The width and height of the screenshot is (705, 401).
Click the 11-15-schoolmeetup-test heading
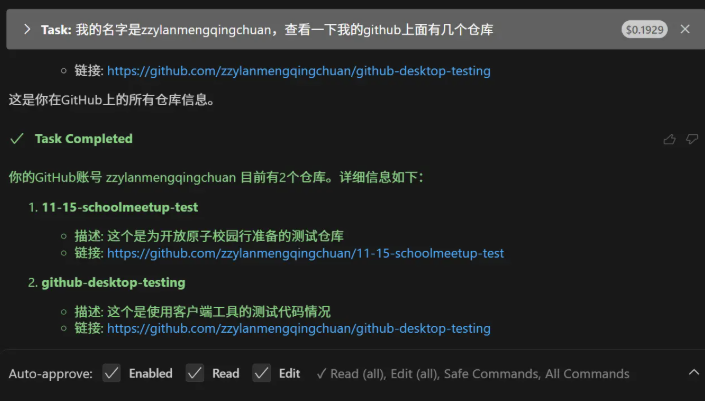click(x=120, y=207)
